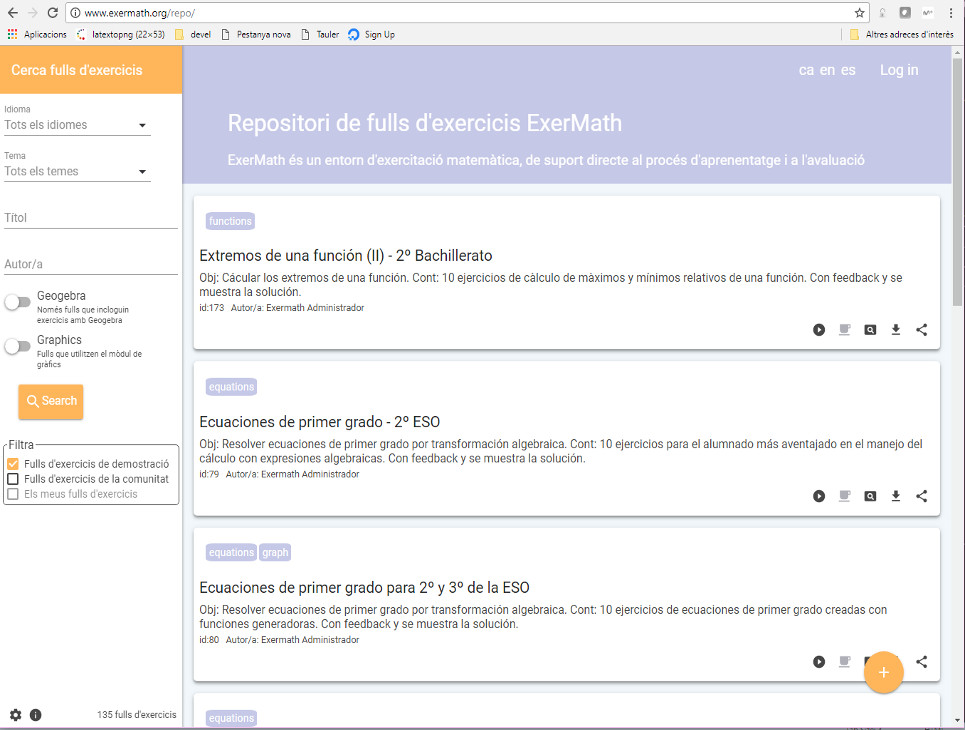Image resolution: width=965 pixels, height=730 pixels.
Task: Open the 'Pestanya nova' bookmark
Action: [x=256, y=34]
